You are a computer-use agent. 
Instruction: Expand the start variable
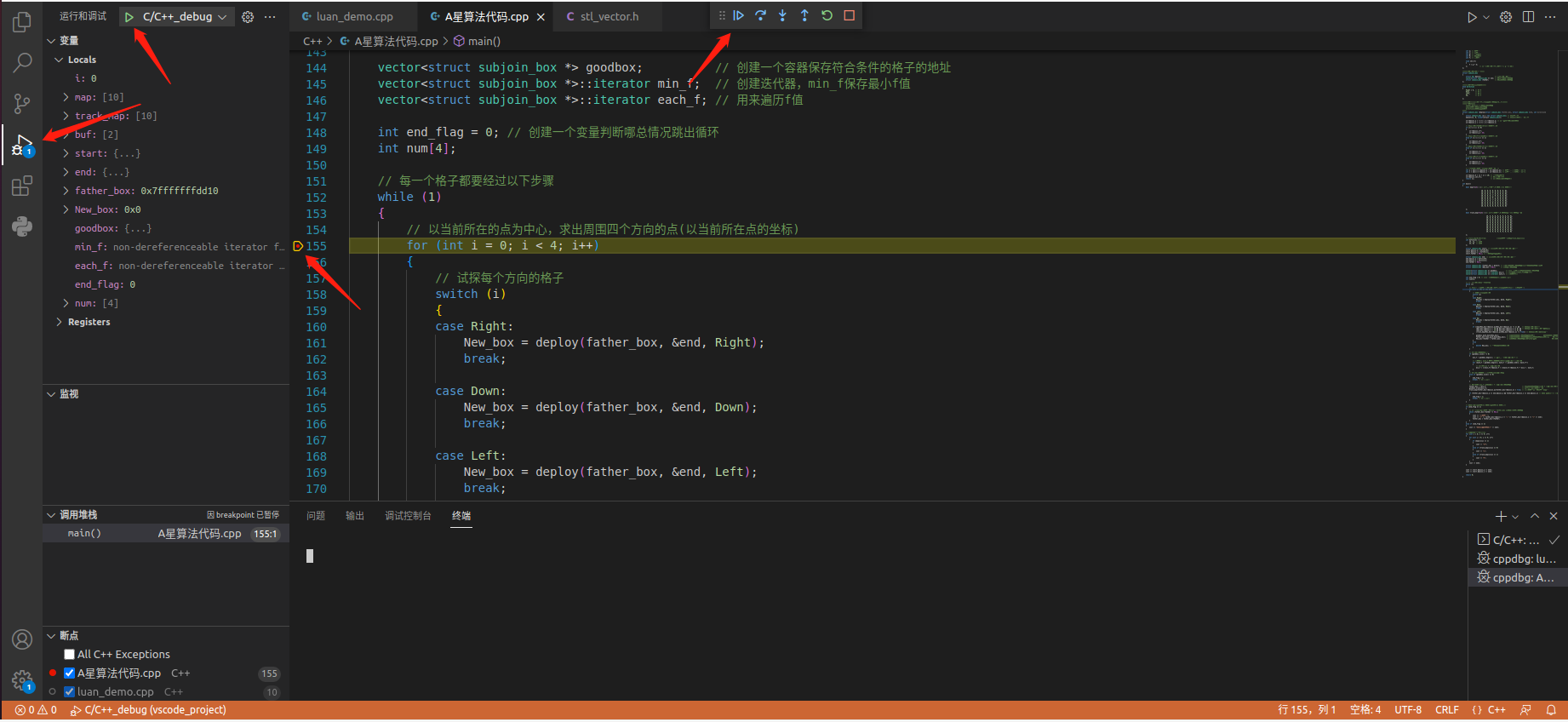[x=66, y=153]
